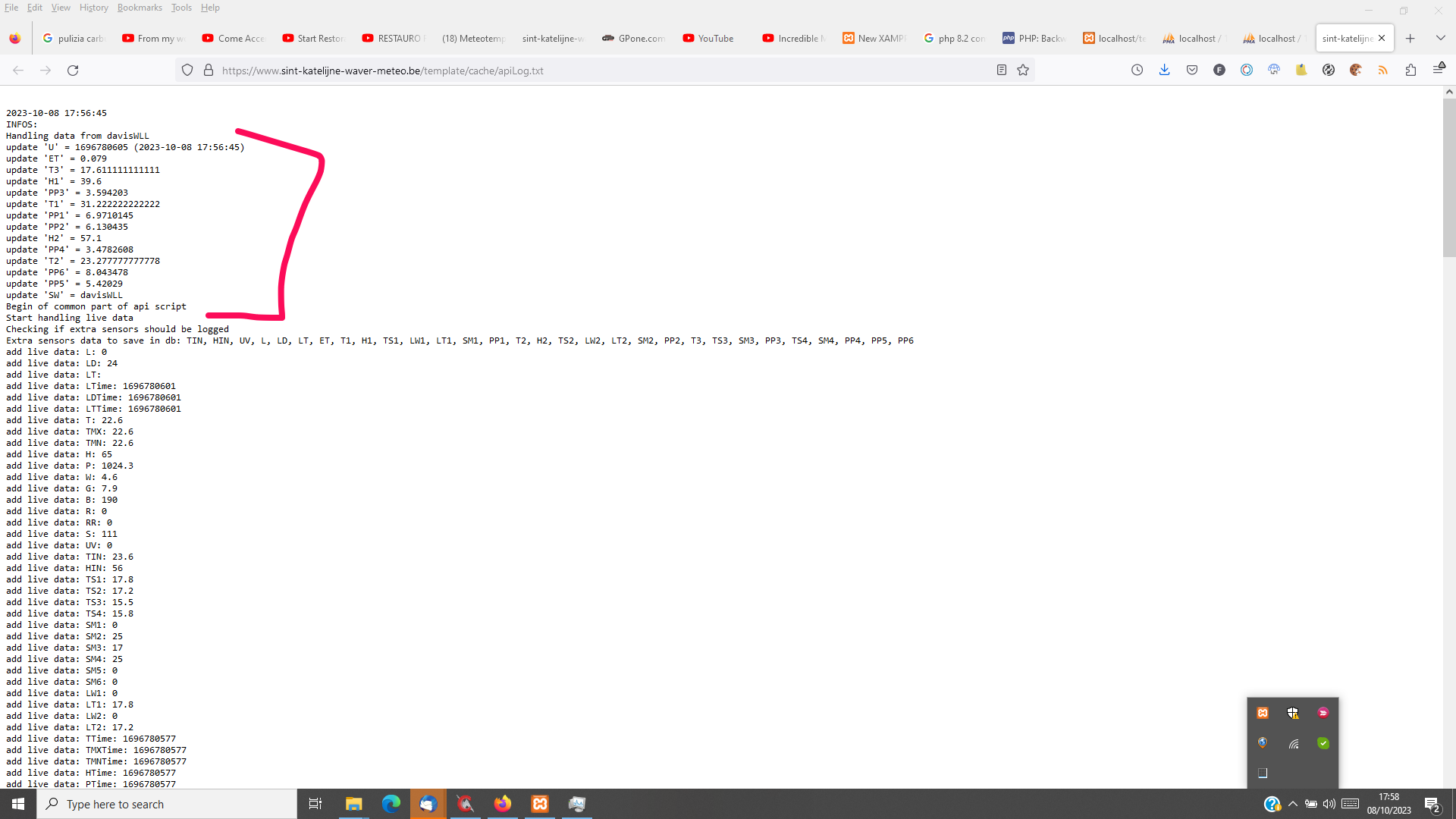This screenshot has height=819, width=1456.
Task: Switch to the 'Incredible' tab
Action: (x=793, y=38)
